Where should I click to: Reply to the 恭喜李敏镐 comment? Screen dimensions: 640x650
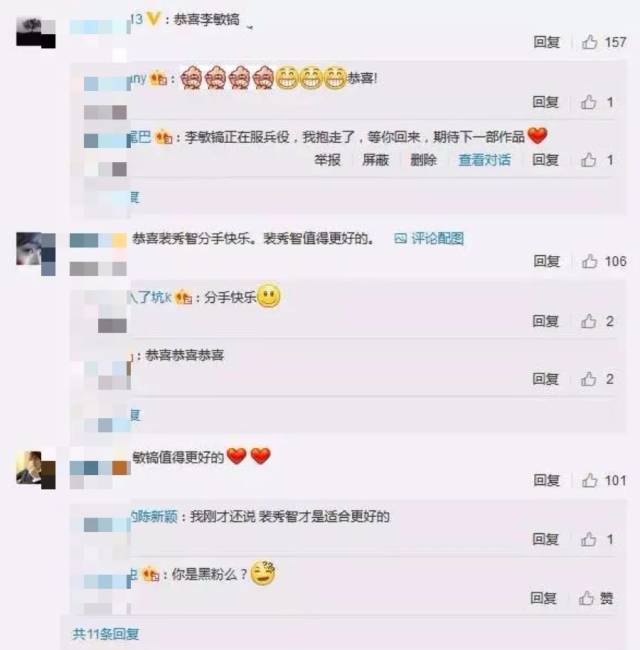546,42
